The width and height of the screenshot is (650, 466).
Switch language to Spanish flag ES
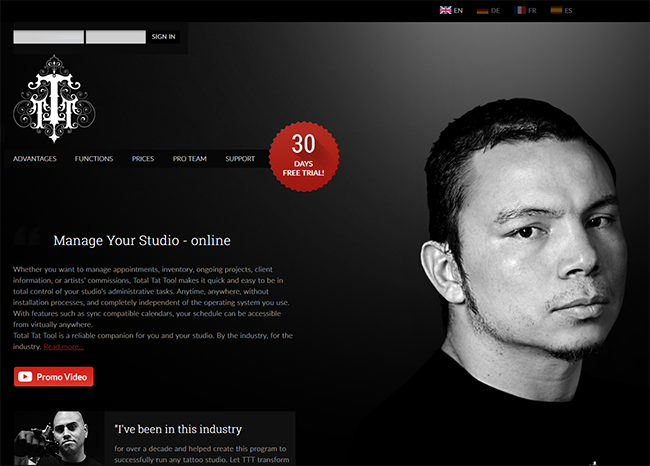click(x=561, y=10)
